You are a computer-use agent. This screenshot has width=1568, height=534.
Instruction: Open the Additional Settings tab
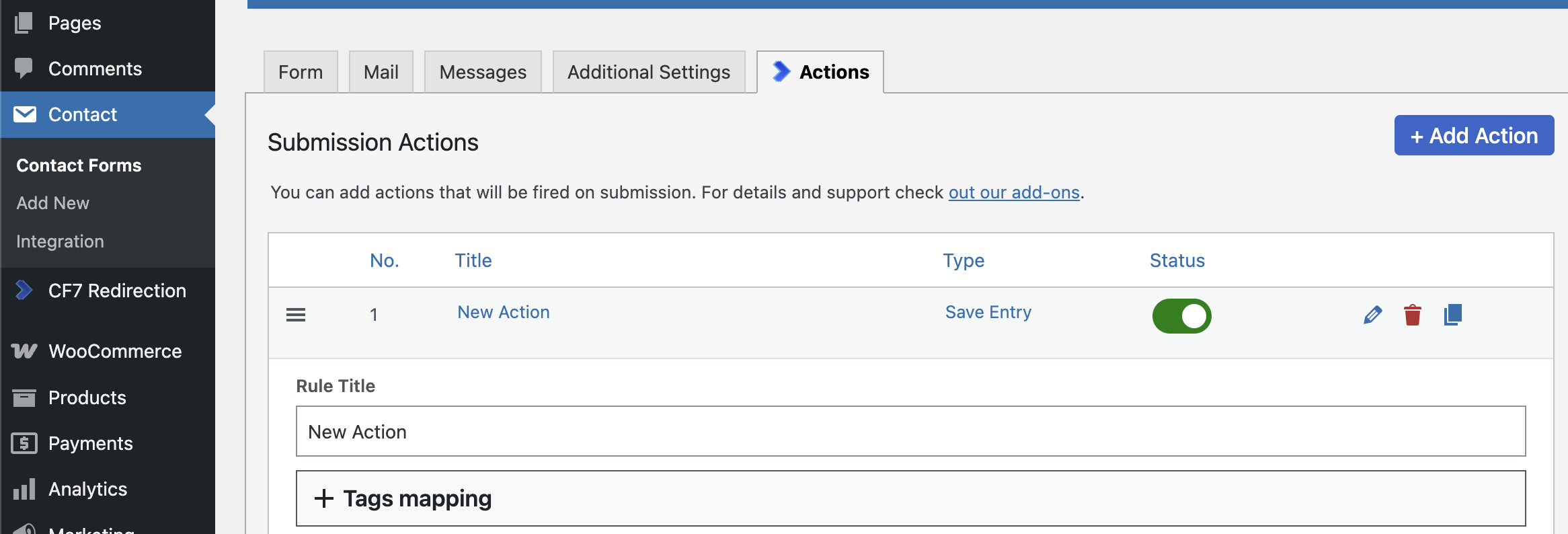648,72
